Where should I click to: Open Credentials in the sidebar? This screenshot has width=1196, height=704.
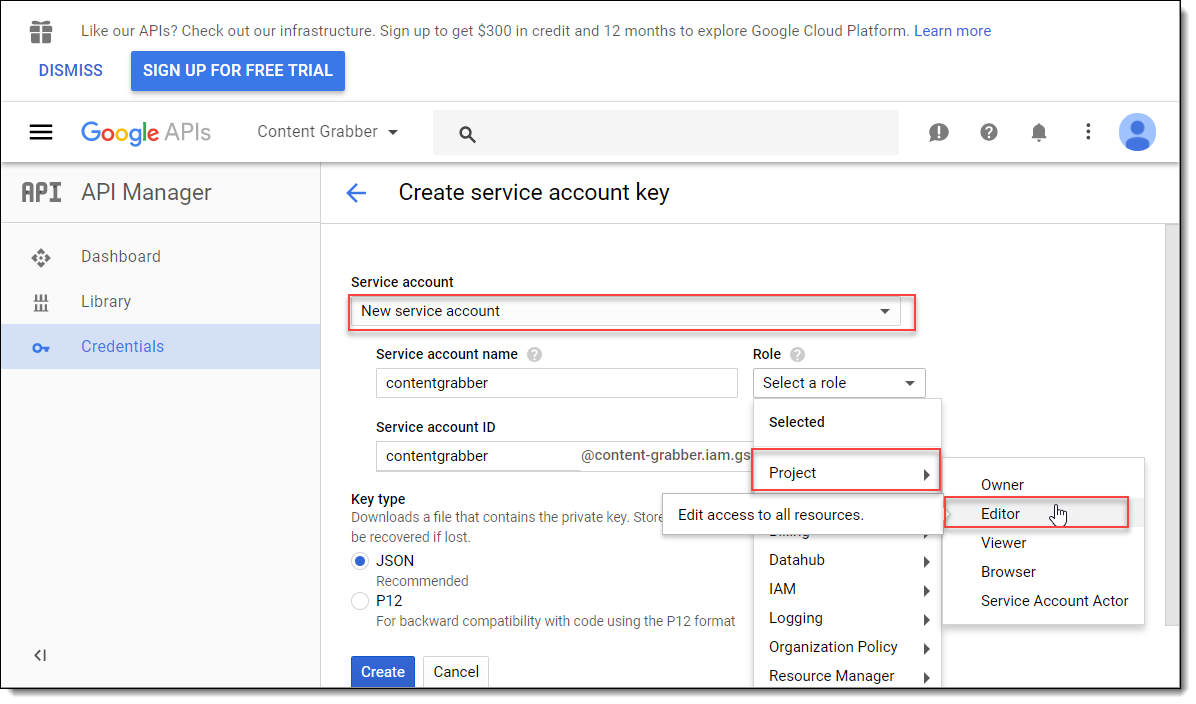coord(161,346)
